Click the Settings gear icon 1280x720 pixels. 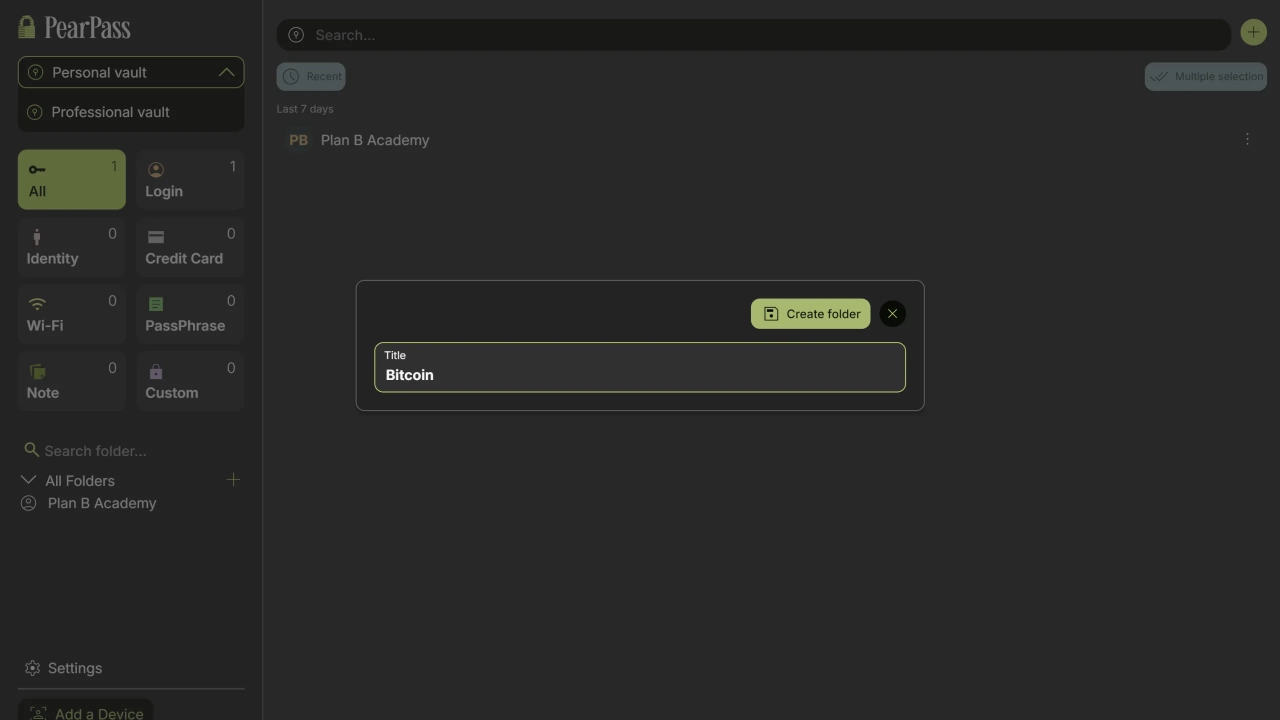32,668
